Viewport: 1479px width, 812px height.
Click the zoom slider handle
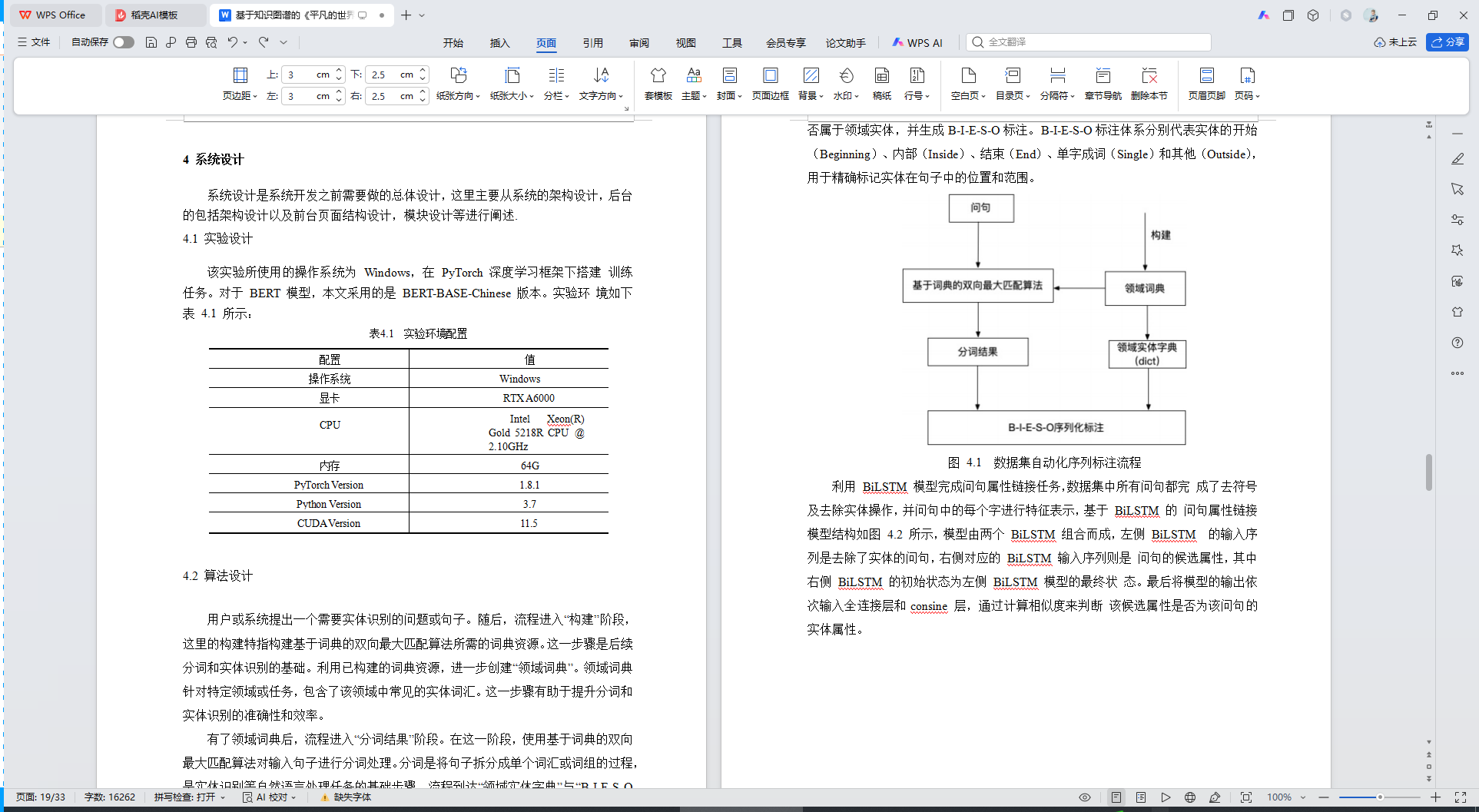pos(1380,797)
